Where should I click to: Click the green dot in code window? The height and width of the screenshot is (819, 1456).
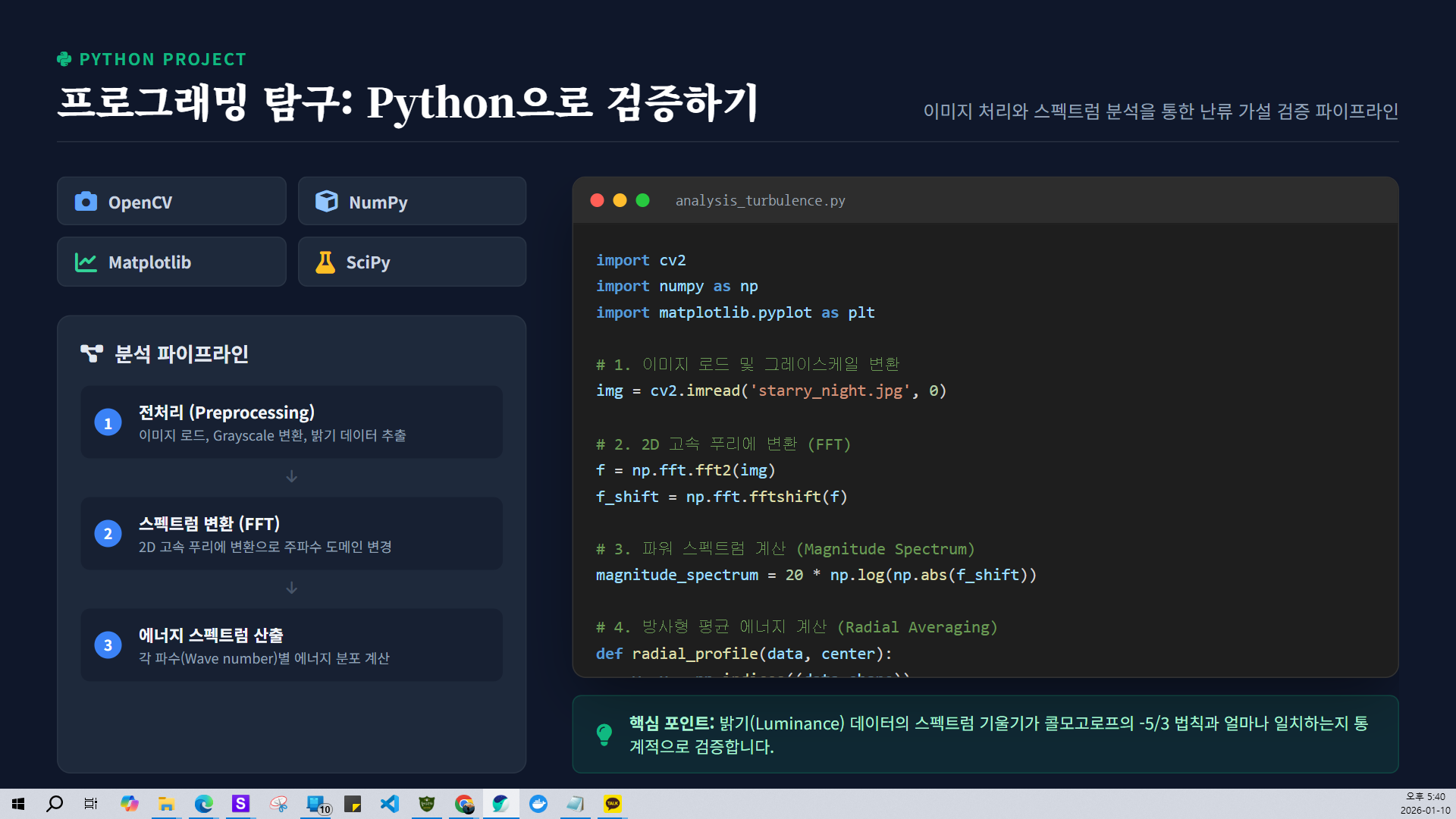pyautogui.click(x=642, y=200)
